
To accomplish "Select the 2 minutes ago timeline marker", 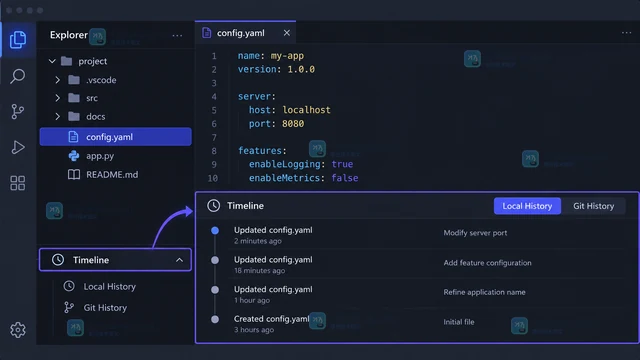I will [215, 231].
